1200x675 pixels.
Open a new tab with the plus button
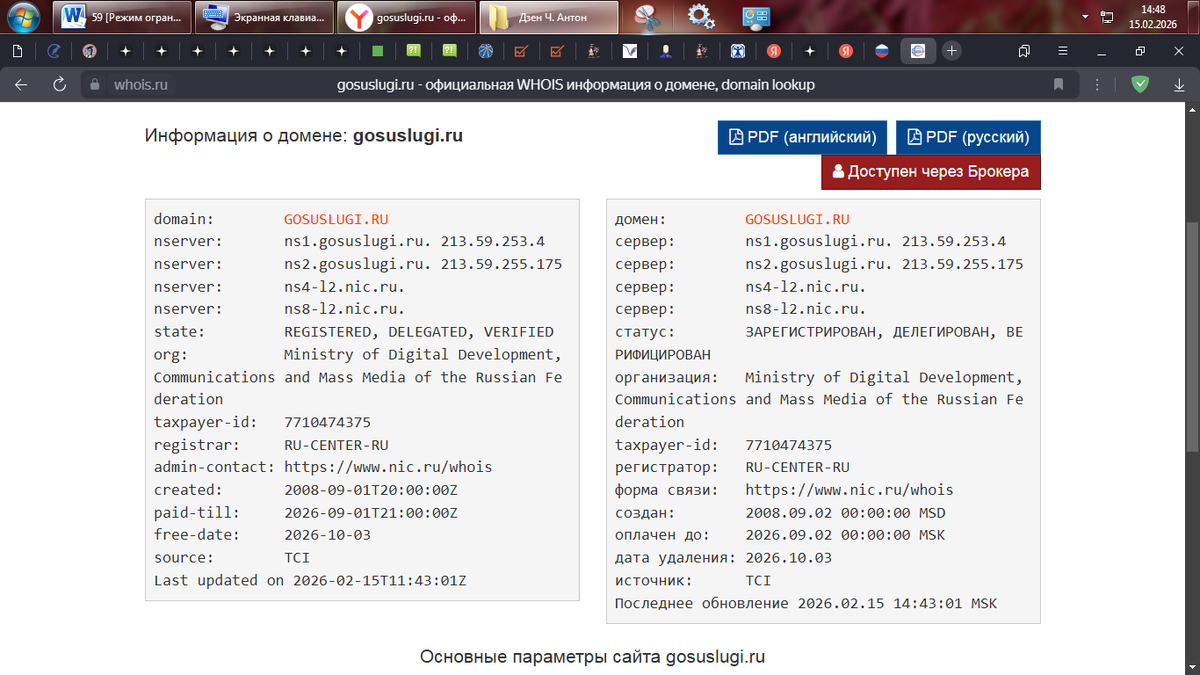pos(952,50)
